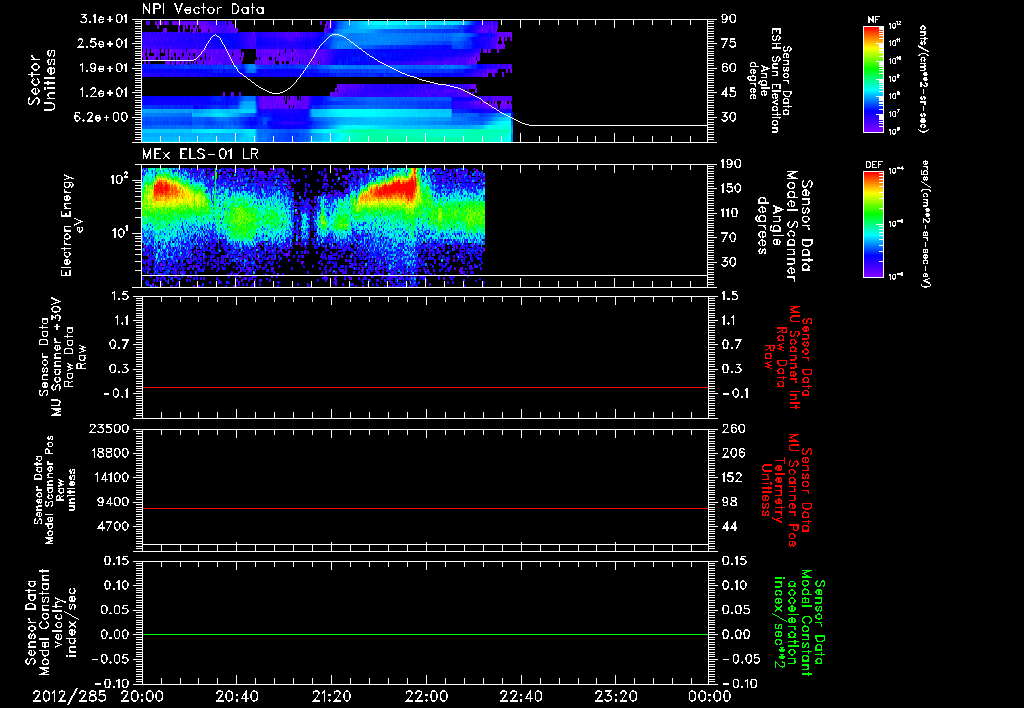Viewport: 1024px width, 708px height.
Task: Click the 90 degree sun elevation tick
Action: [729, 19]
